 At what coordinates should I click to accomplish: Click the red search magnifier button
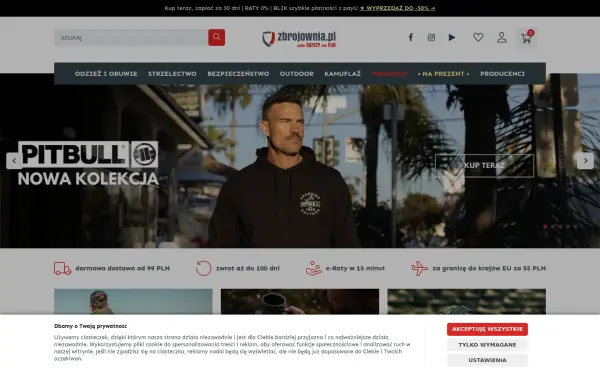(216, 38)
